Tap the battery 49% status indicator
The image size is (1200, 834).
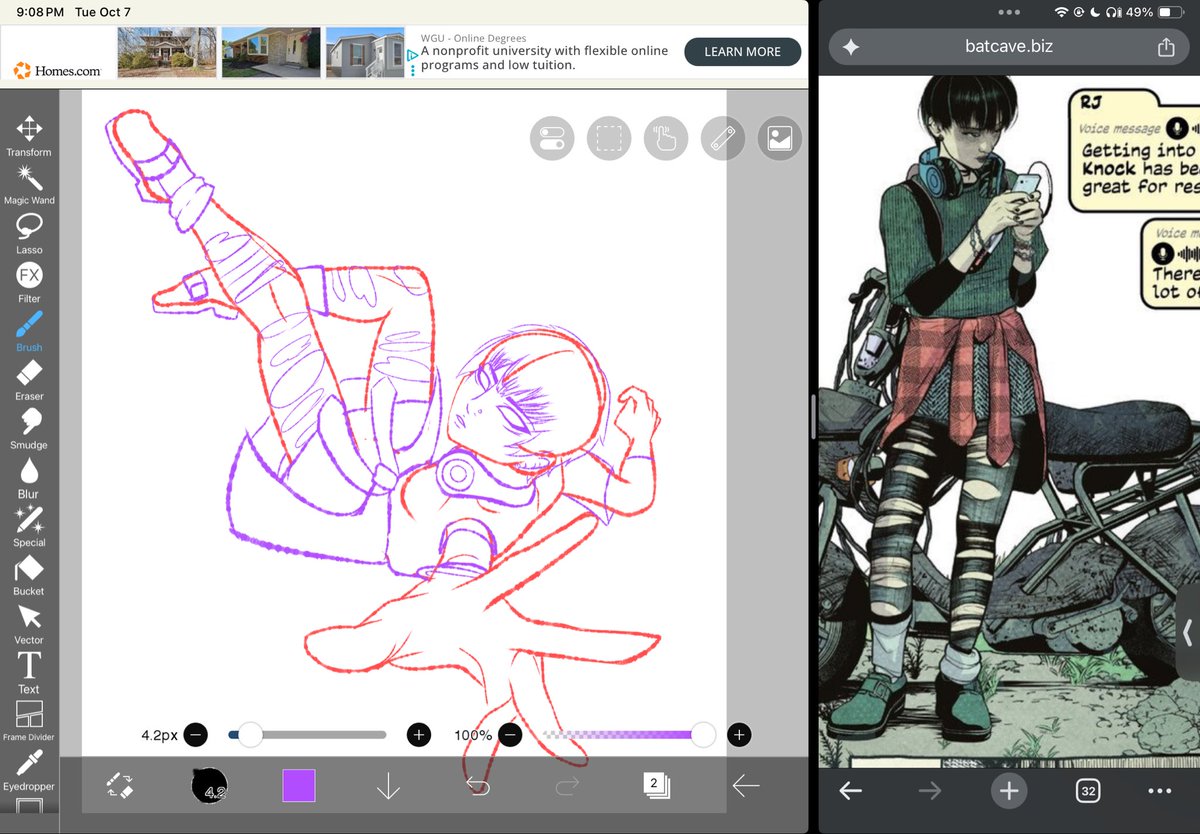pyautogui.click(x=1155, y=12)
